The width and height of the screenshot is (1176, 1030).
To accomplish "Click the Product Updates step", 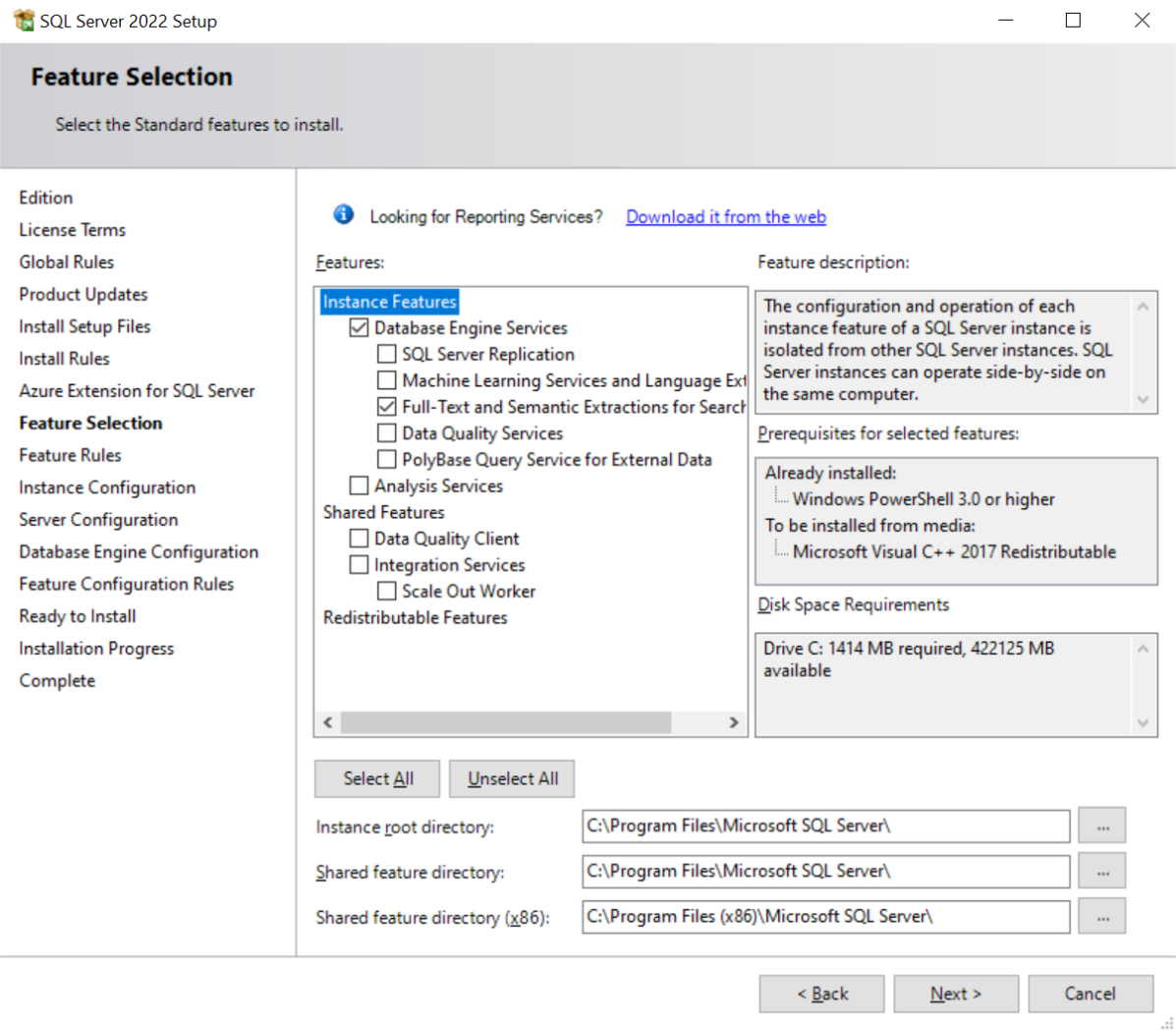I will tap(84, 295).
